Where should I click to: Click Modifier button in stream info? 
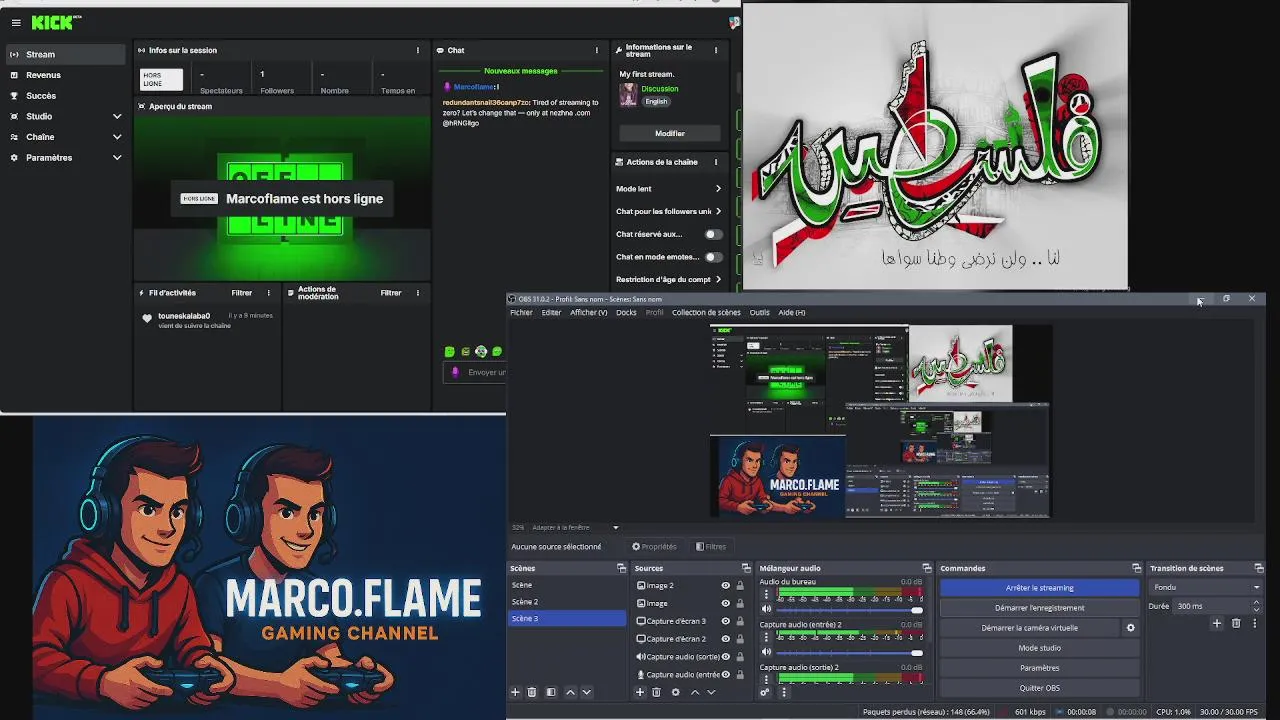[x=670, y=133]
